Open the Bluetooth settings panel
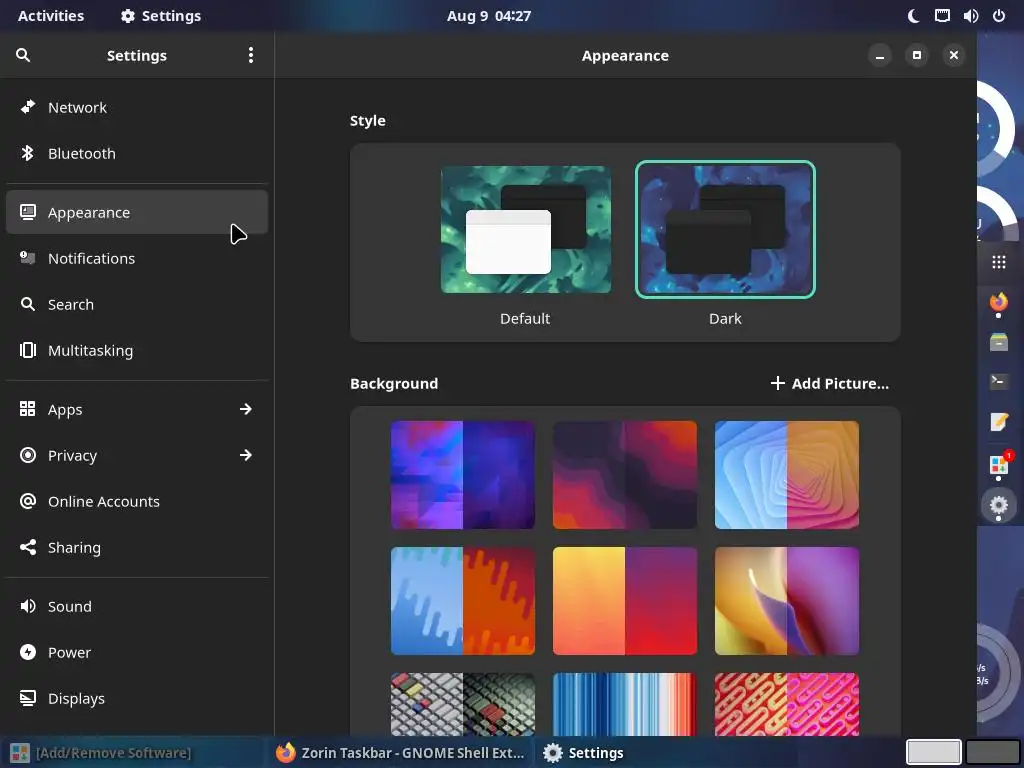The width and height of the screenshot is (1024, 768). 137,153
